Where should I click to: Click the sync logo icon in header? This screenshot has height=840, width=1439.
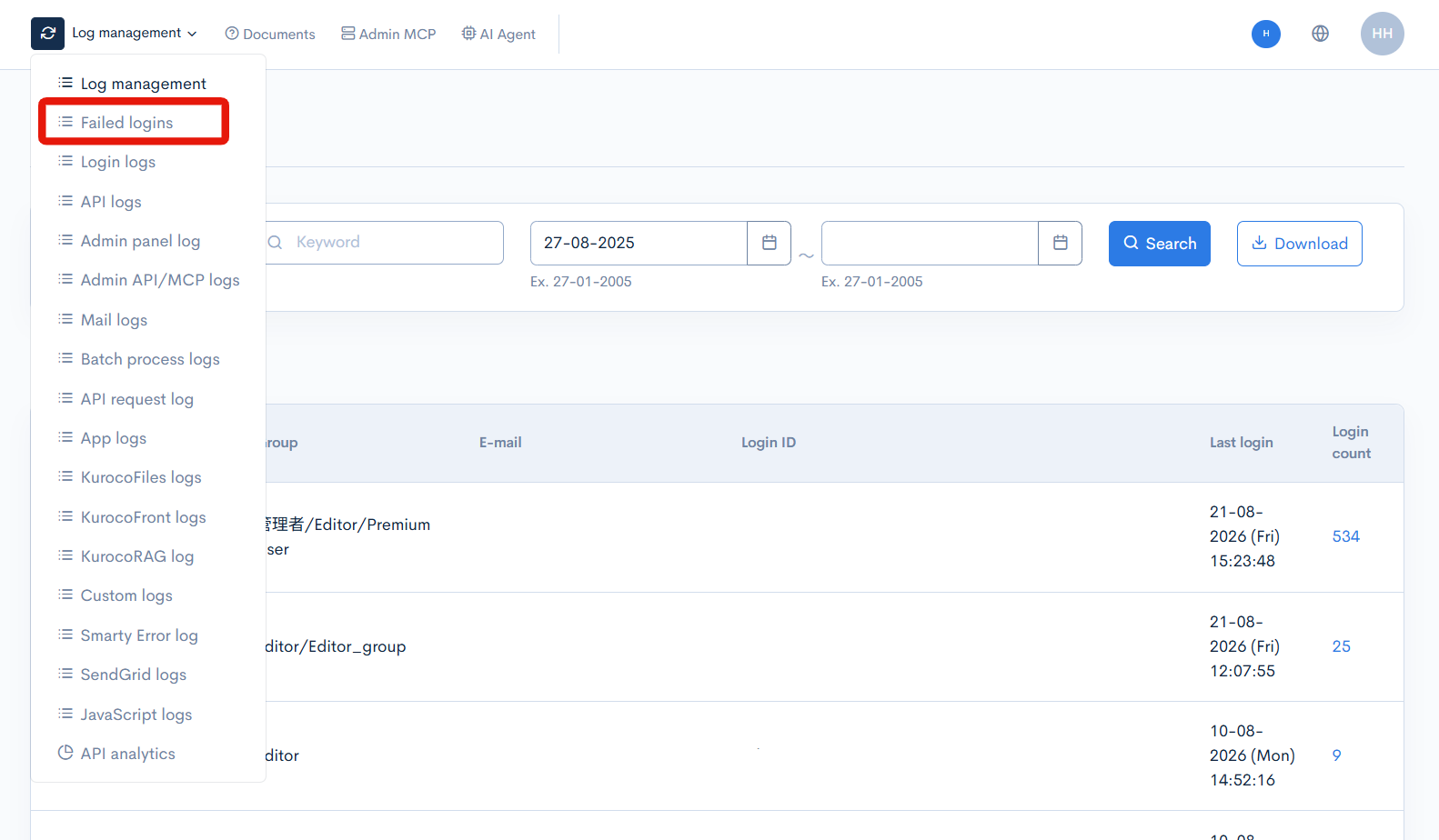click(x=47, y=34)
